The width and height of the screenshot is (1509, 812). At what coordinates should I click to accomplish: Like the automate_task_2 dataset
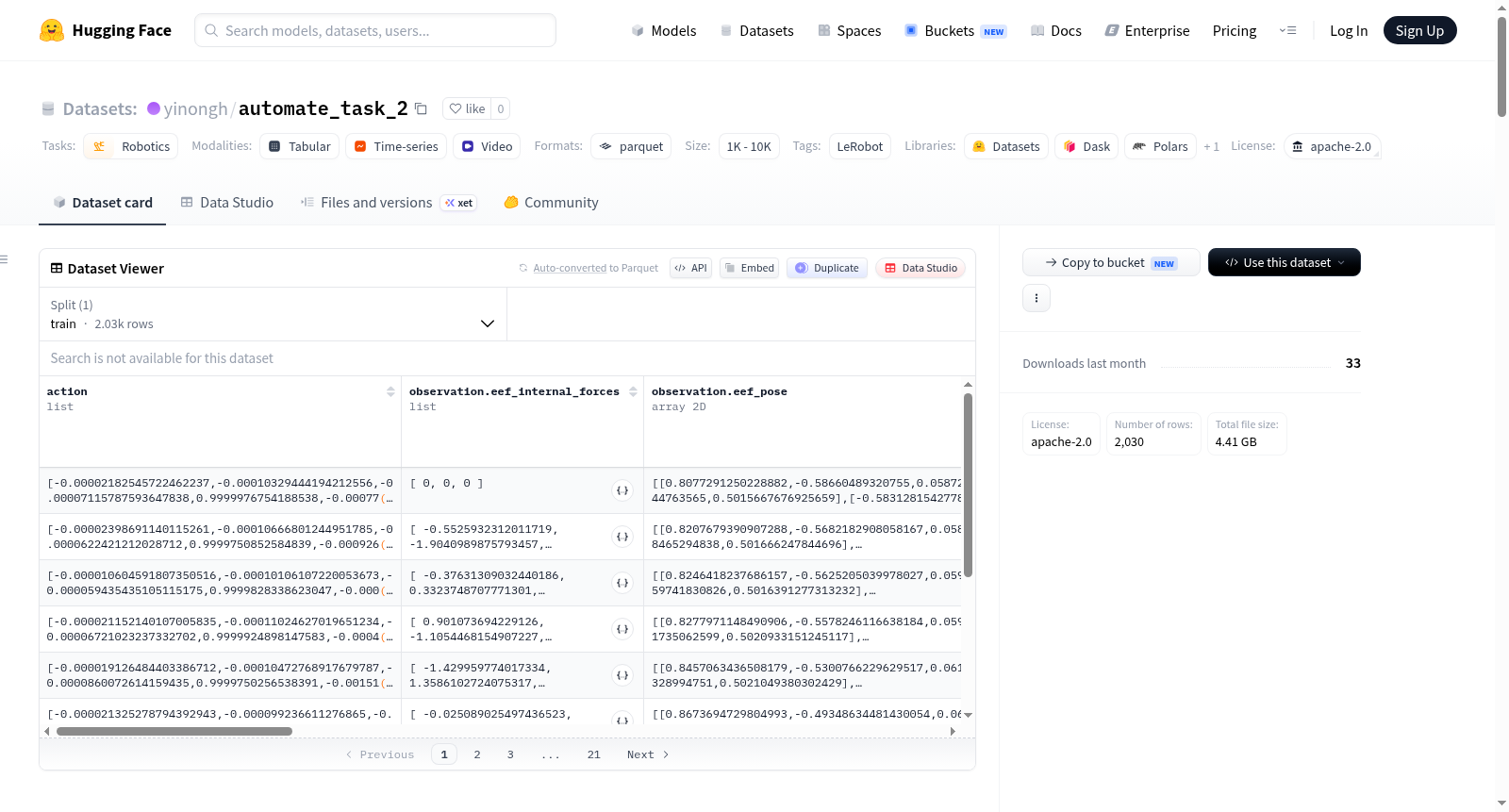[x=467, y=108]
